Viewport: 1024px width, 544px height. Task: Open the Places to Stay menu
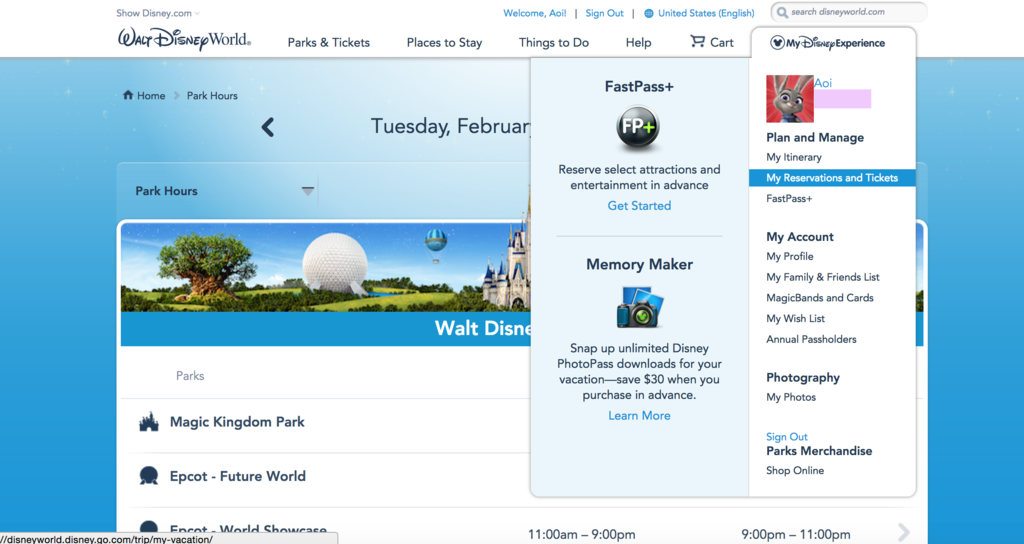click(444, 42)
